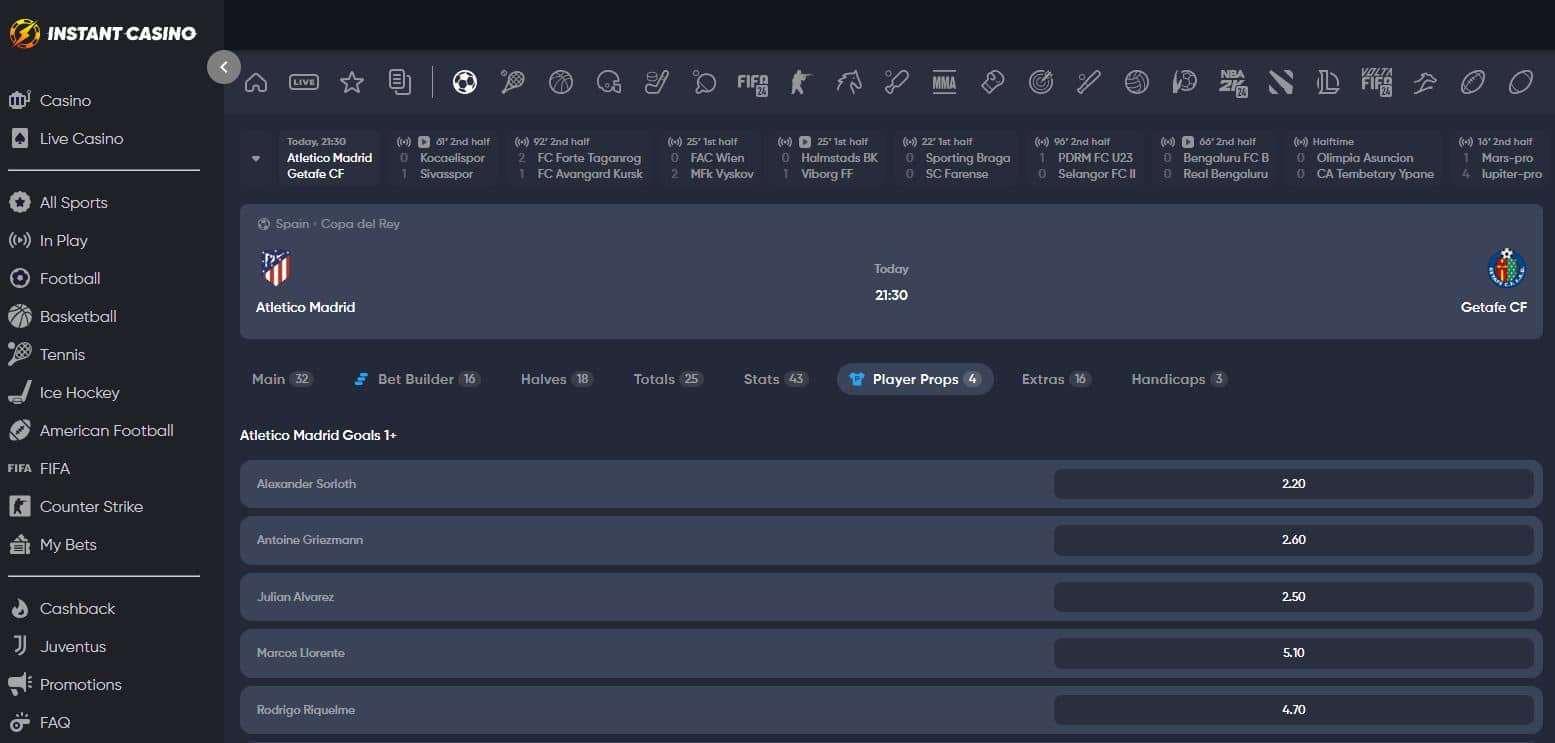Open Football in the sidebar
The image size is (1555, 743).
(x=70, y=279)
